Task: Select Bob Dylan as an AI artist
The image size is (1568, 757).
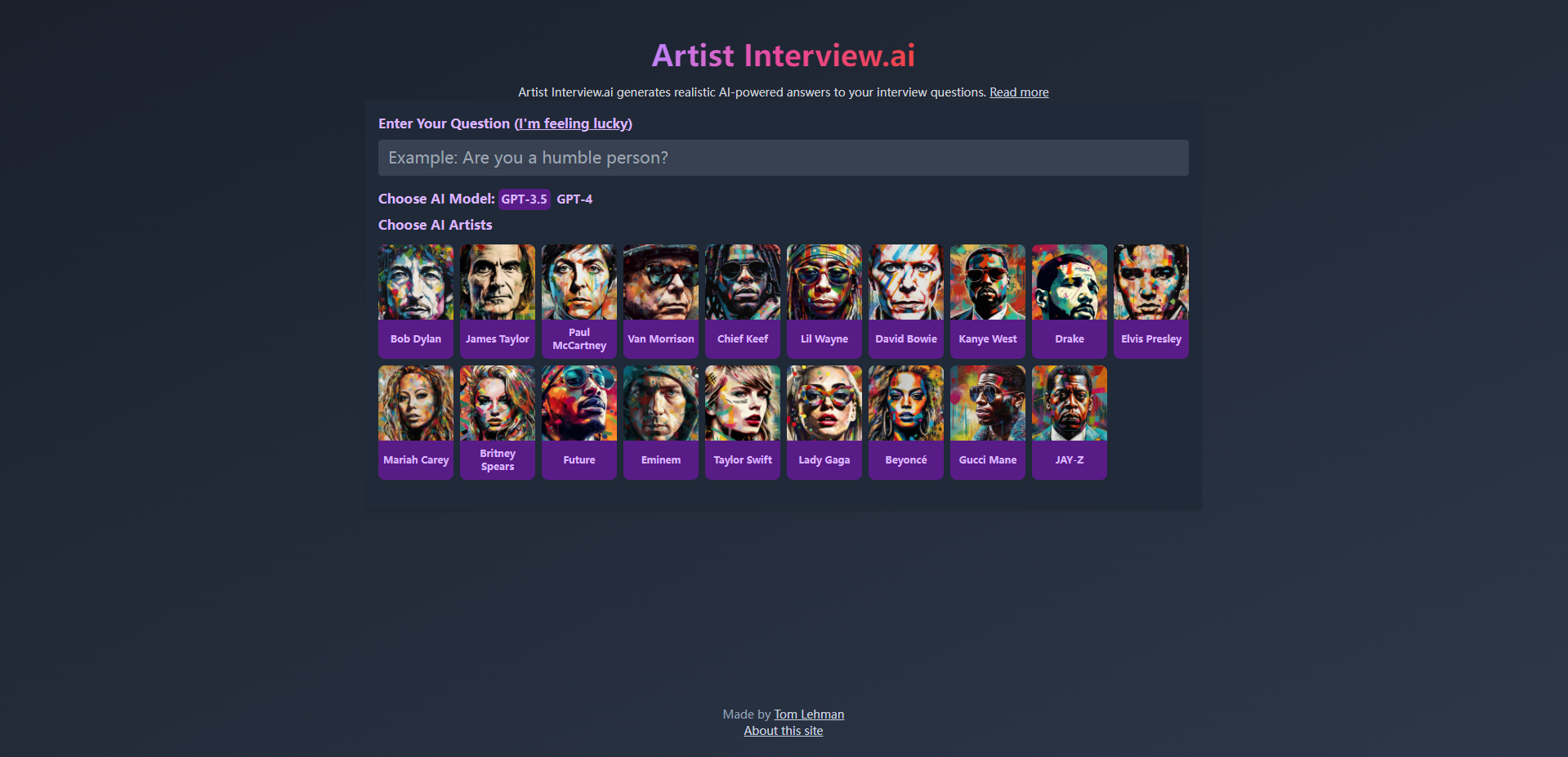Action: [x=415, y=301]
